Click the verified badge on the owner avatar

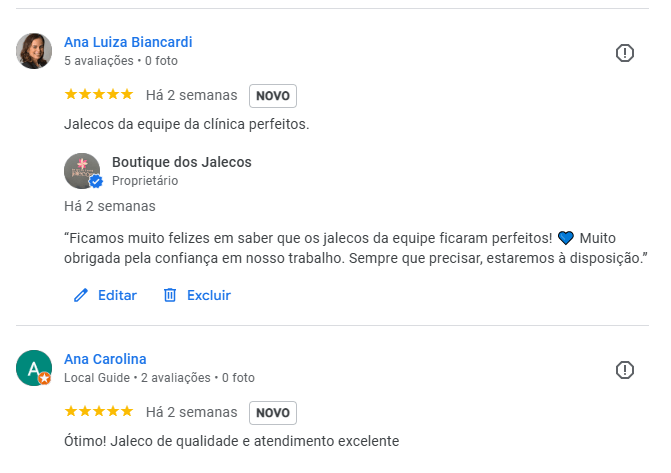tap(96, 182)
